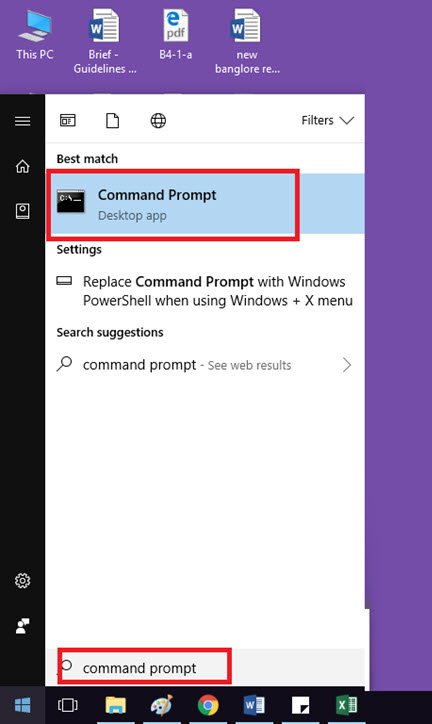Select the B4-1-a PDF desktop file

[175, 35]
